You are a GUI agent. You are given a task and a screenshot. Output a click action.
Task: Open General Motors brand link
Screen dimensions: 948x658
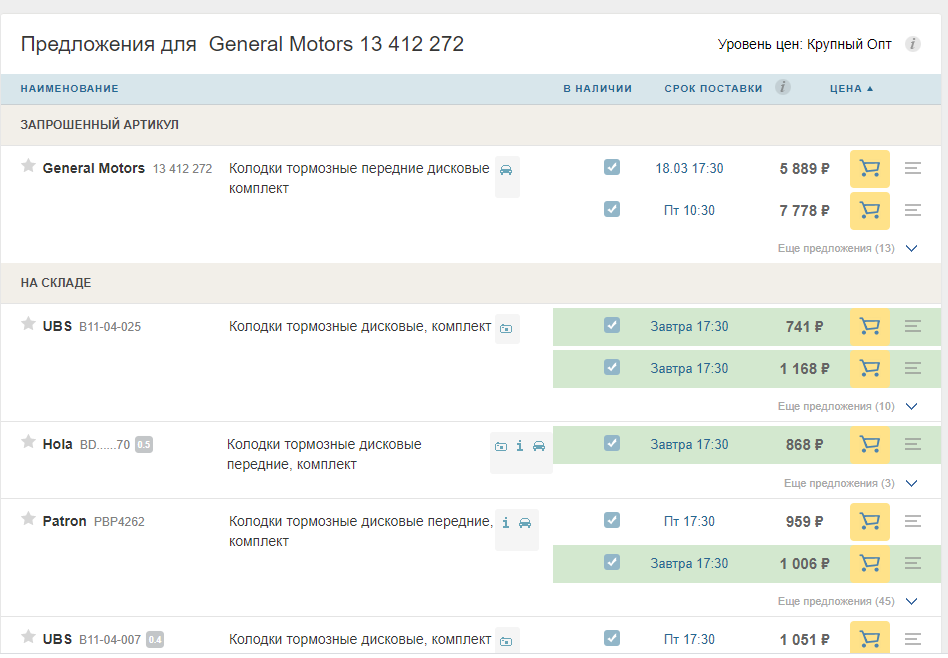[94, 168]
